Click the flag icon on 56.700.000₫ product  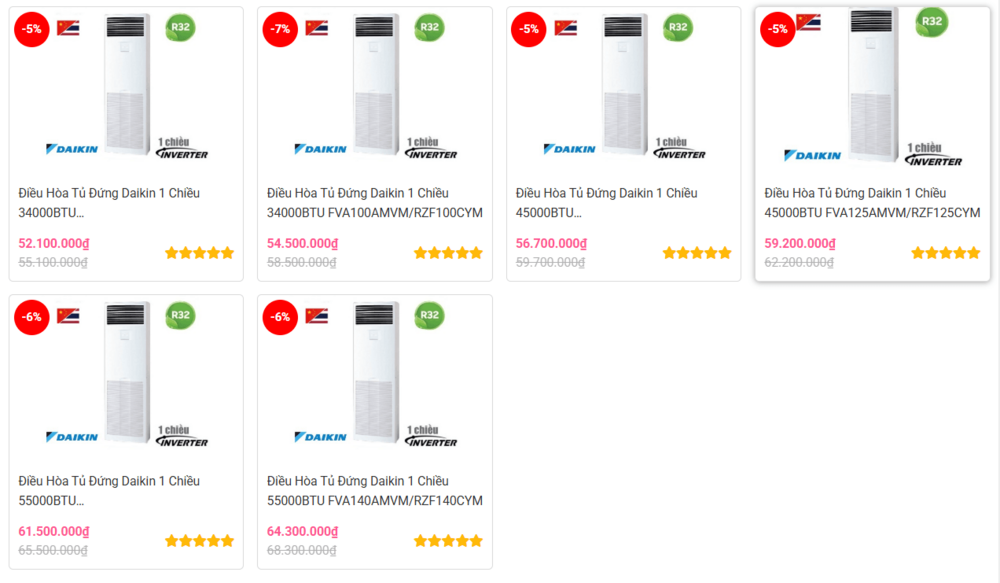(566, 28)
